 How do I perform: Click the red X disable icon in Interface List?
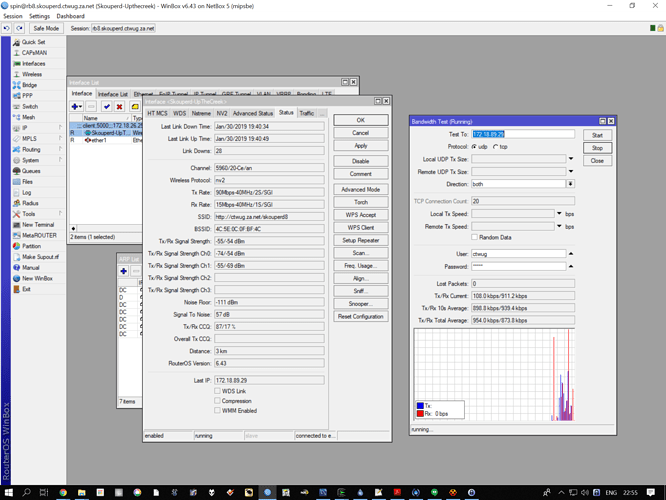click(x=120, y=106)
